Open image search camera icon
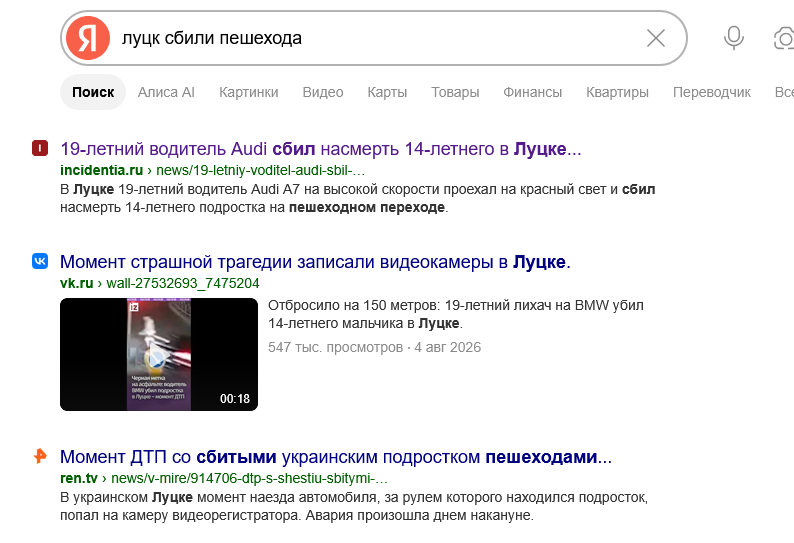 [x=784, y=38]
